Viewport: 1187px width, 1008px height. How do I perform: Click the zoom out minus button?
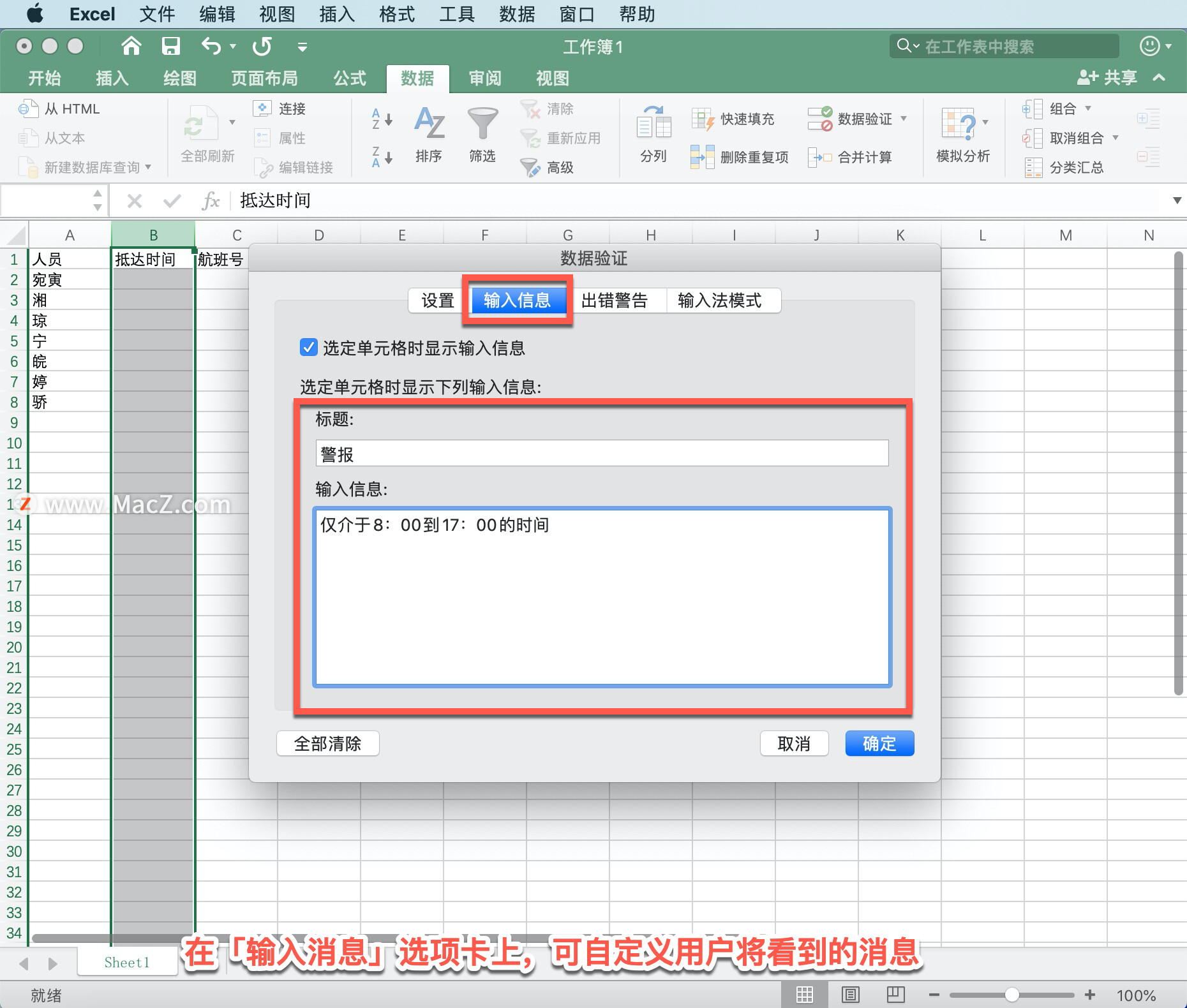(x=934, y=995)
